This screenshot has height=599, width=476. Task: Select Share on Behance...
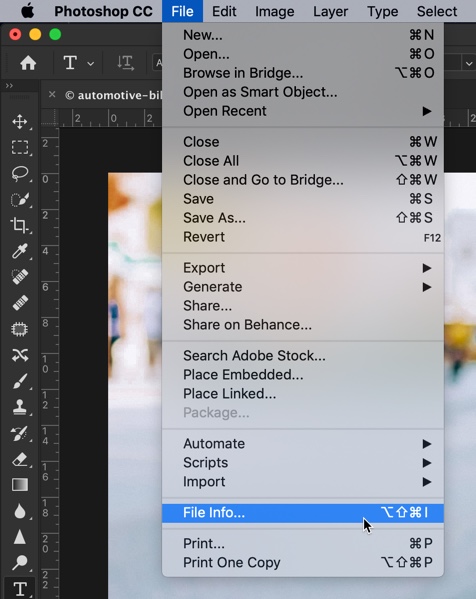pos(303,325)
